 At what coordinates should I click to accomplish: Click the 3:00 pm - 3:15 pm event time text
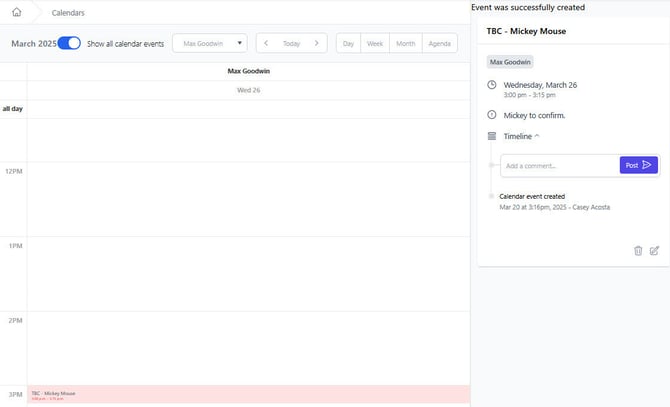pyautogui.click(x=529, y=95)
